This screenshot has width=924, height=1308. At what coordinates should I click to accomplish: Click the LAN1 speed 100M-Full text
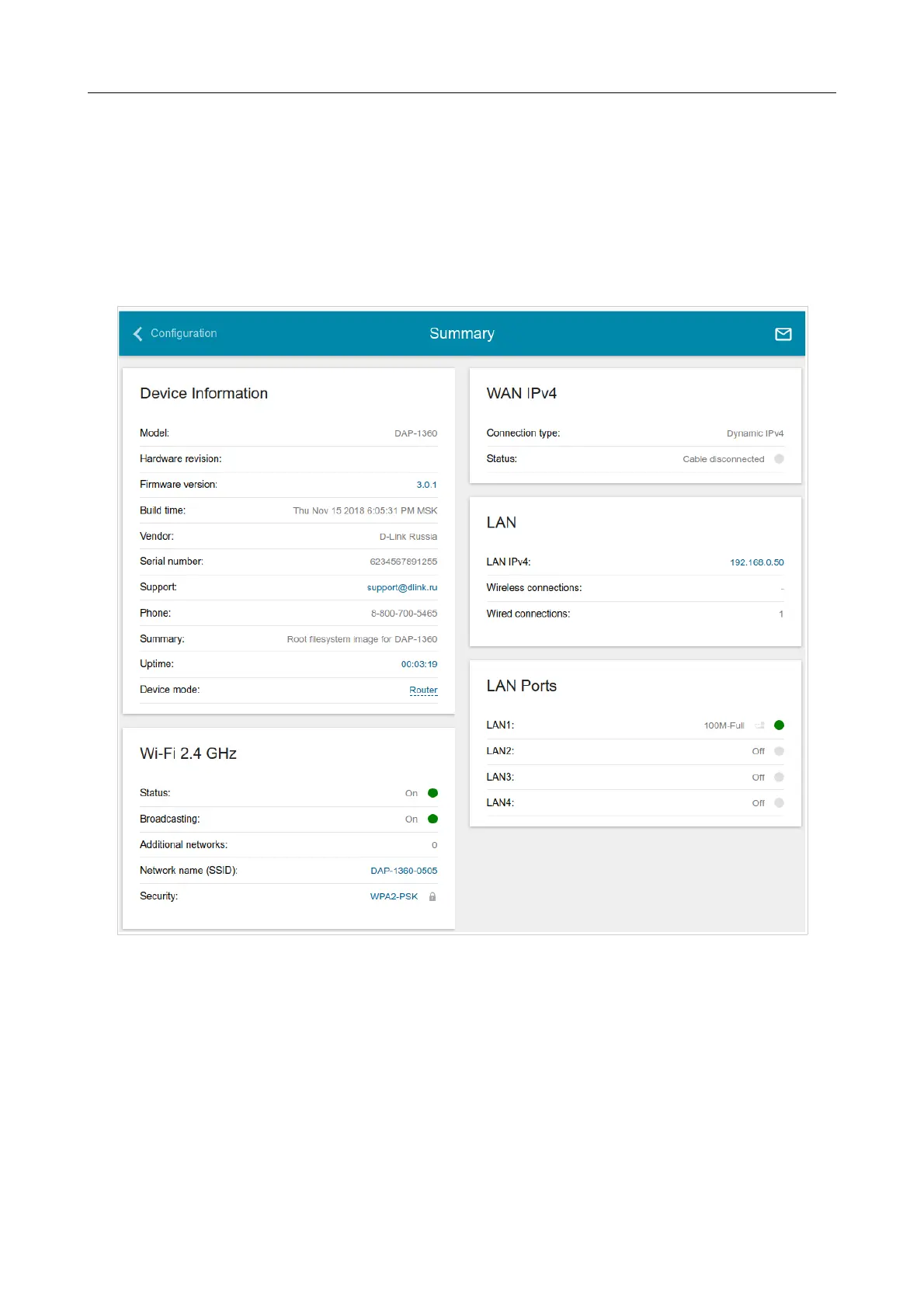(x=724, y=725)
